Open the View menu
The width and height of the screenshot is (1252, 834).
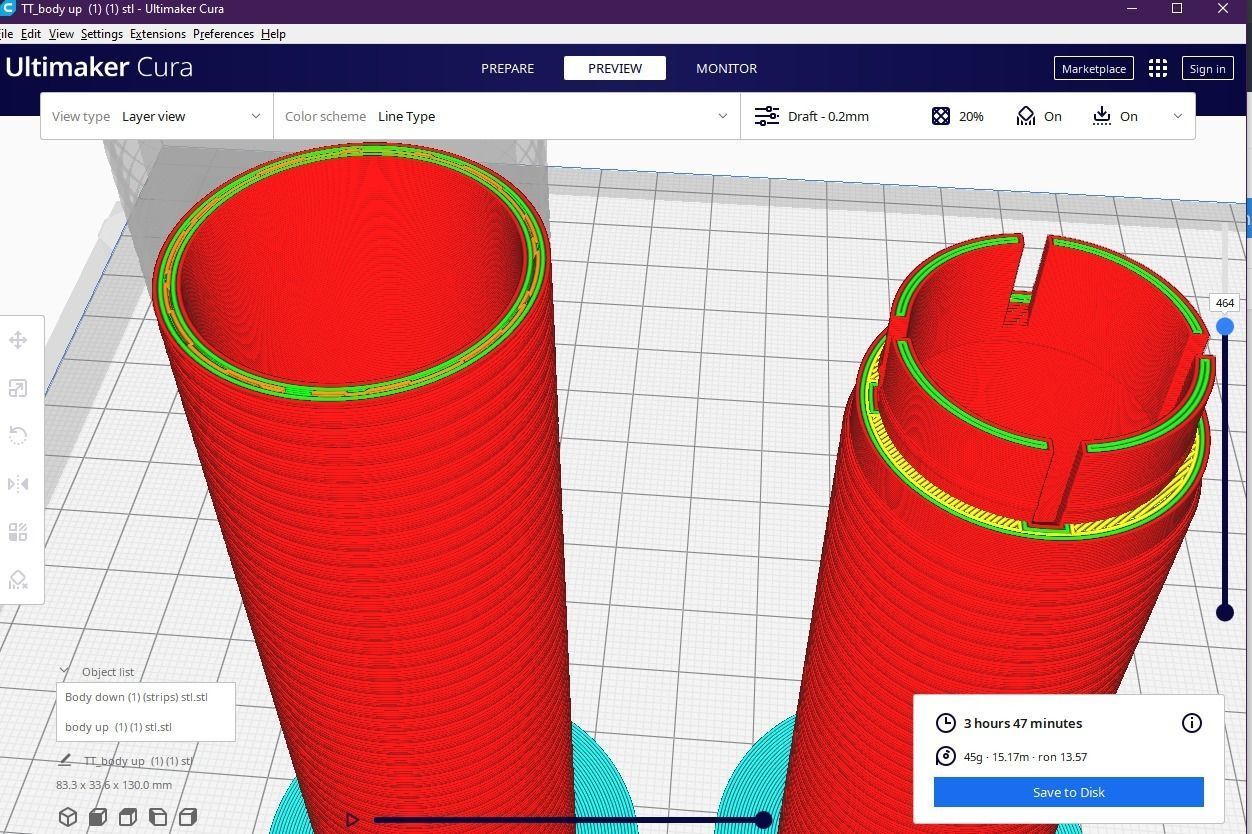tap(61, 34)
